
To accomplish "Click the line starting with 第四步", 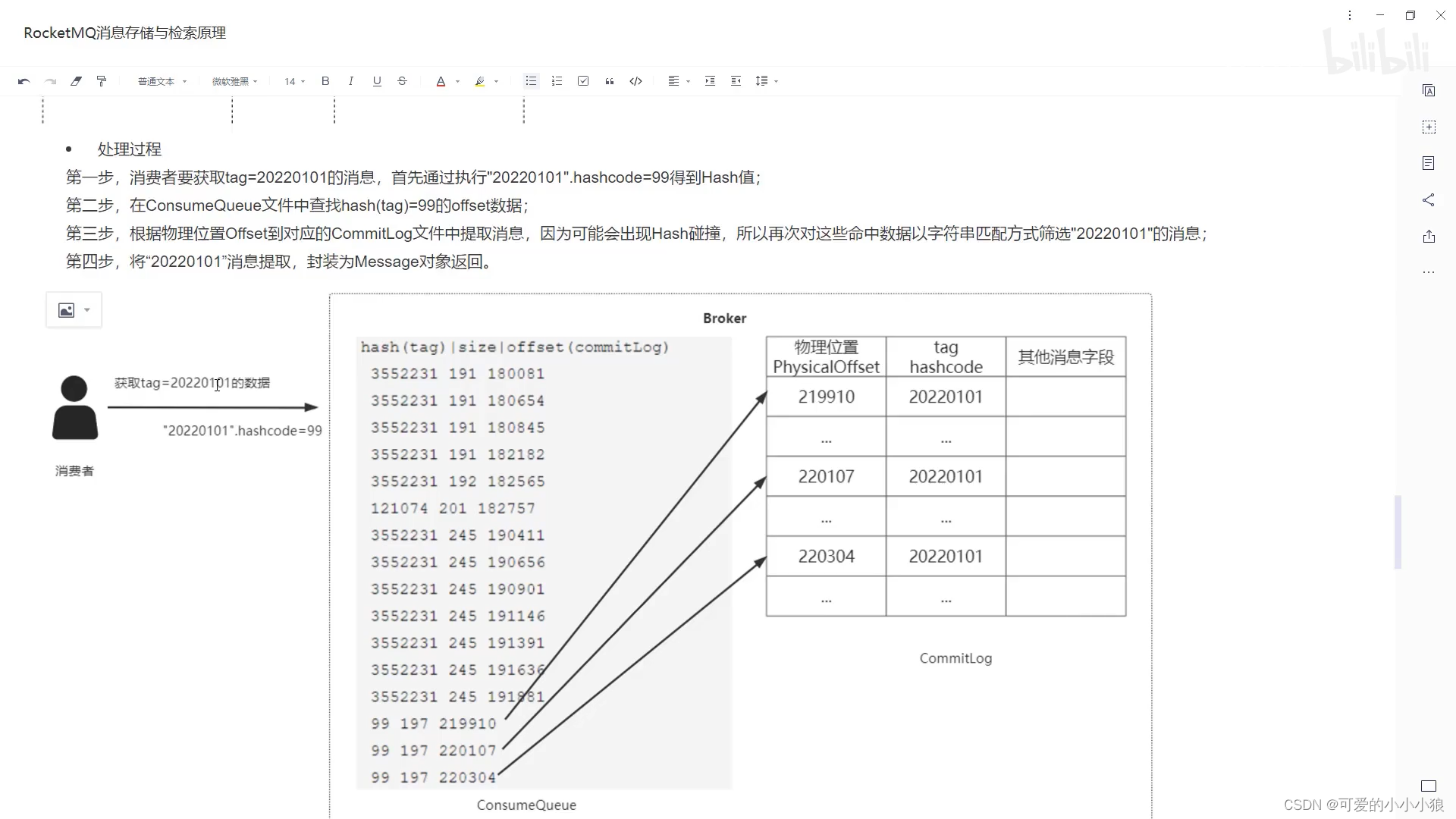I will (281, 262).
